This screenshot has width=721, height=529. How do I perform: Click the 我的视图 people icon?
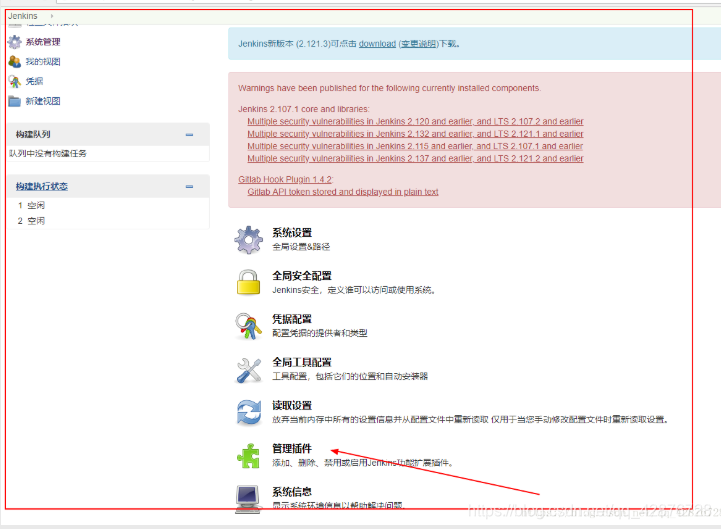pos(15,61)
